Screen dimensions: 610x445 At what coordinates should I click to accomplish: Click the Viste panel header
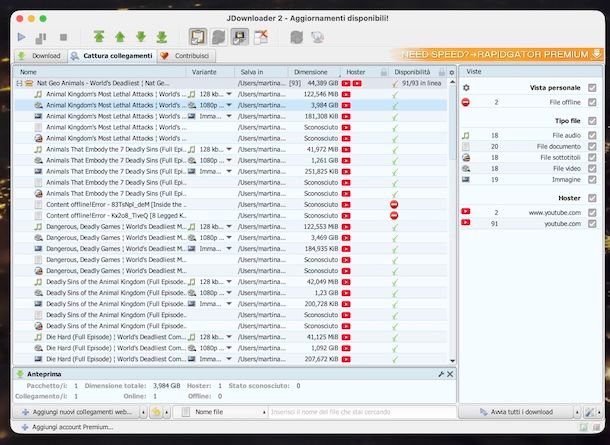pos(531,72)
